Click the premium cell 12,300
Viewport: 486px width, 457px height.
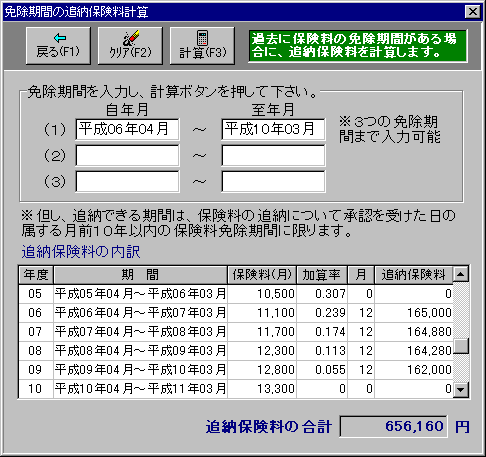click(x=262, y=351)
